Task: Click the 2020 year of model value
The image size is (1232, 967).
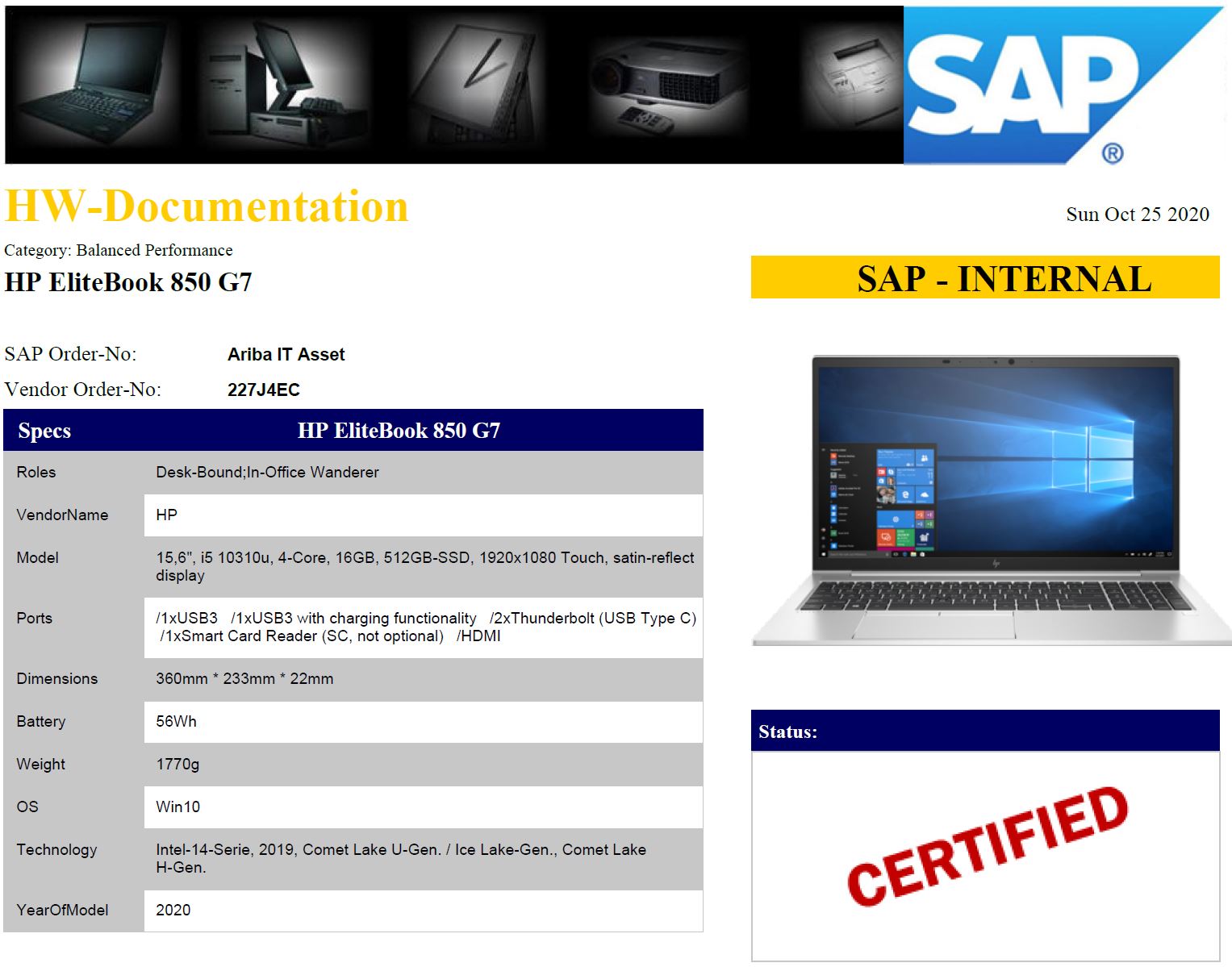Action: (x=173, y=911)
